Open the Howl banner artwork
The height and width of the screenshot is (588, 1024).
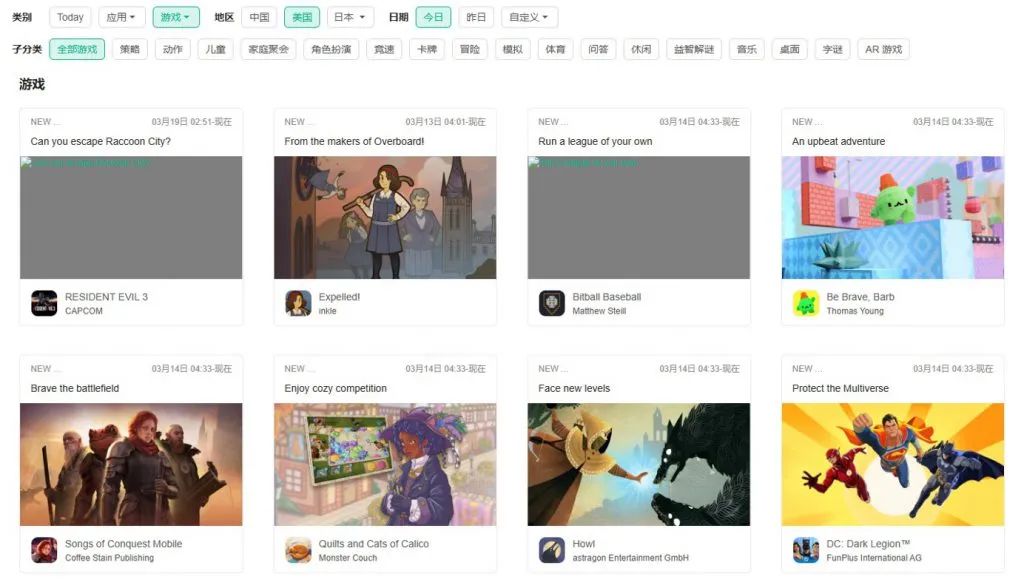pos(639,465)
